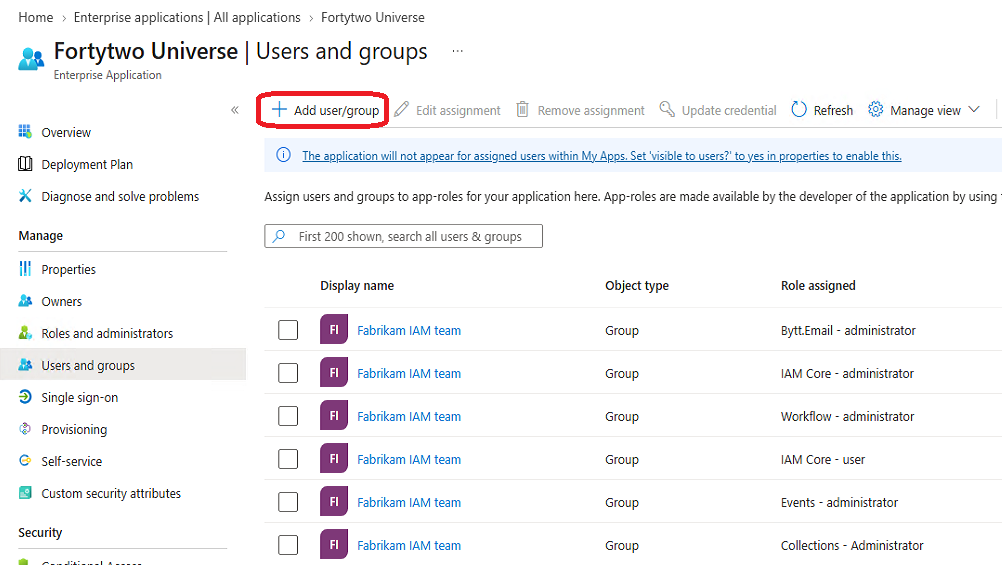Click the Provisioning icon in sidebar

(x=25, y=428)
